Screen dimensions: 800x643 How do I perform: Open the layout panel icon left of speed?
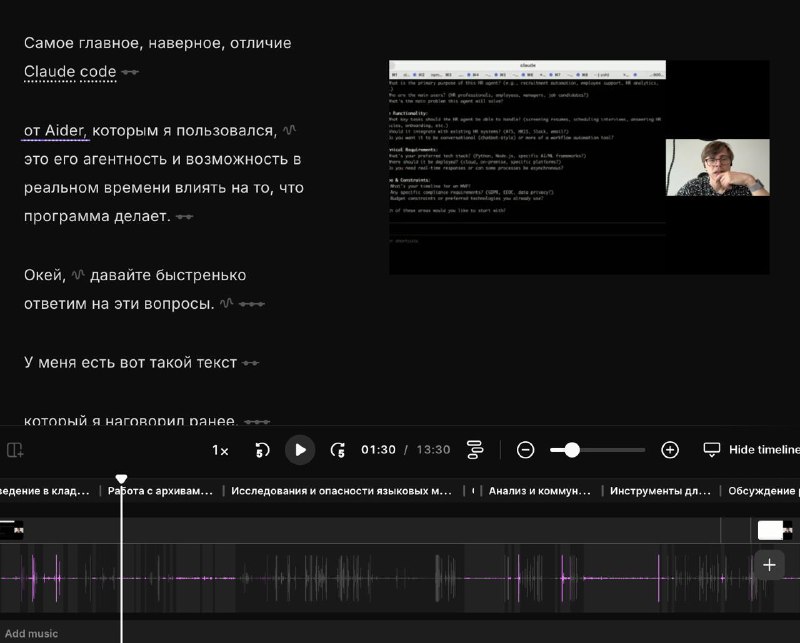coord(15,450)
